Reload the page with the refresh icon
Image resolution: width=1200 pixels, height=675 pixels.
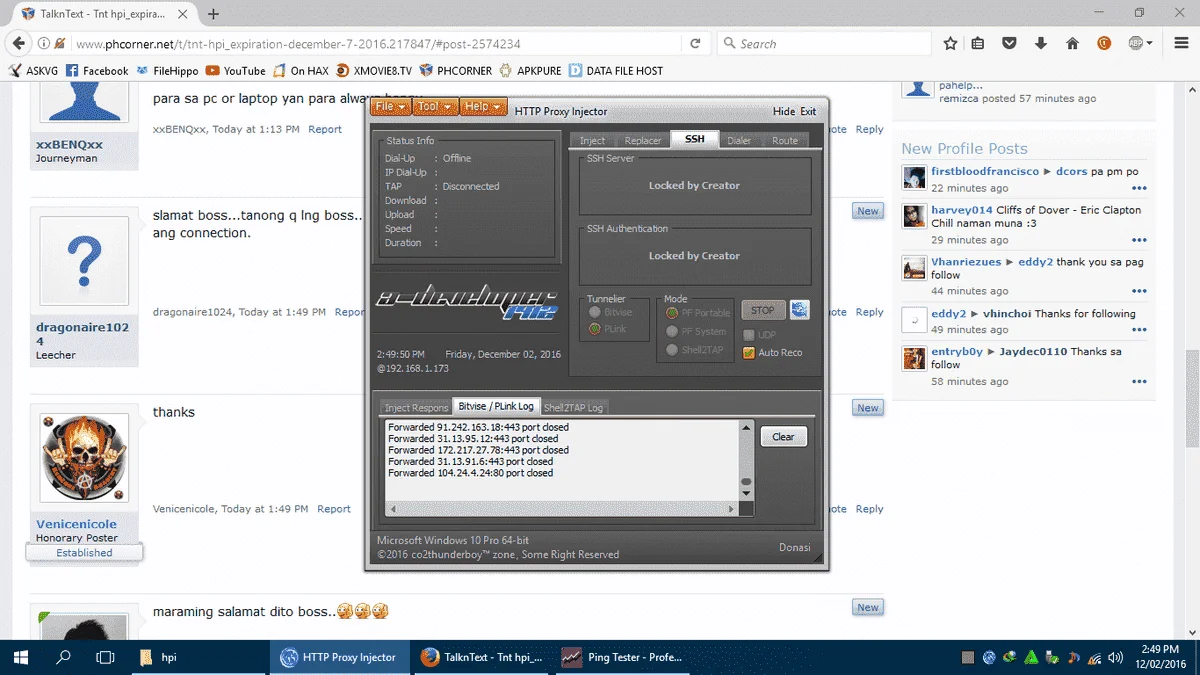click(695, 44)
